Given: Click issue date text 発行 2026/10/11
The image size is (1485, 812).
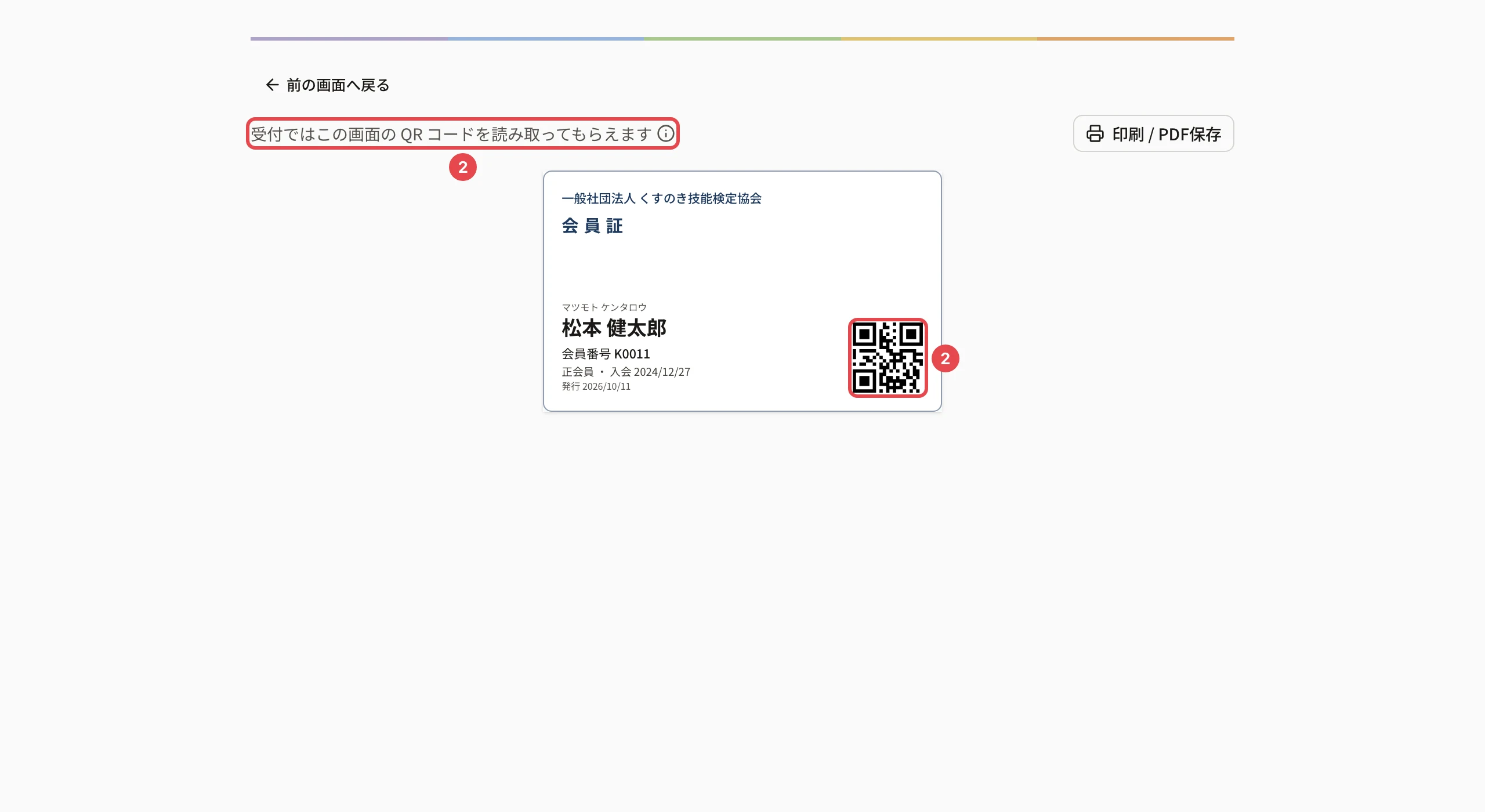Looking at the screenshot, I should (596, 386).
